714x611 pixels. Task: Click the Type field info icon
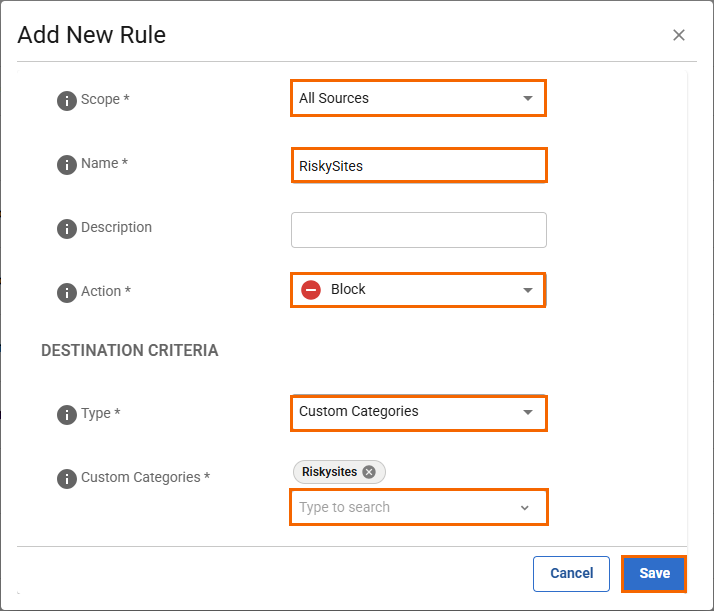point(67,414)
